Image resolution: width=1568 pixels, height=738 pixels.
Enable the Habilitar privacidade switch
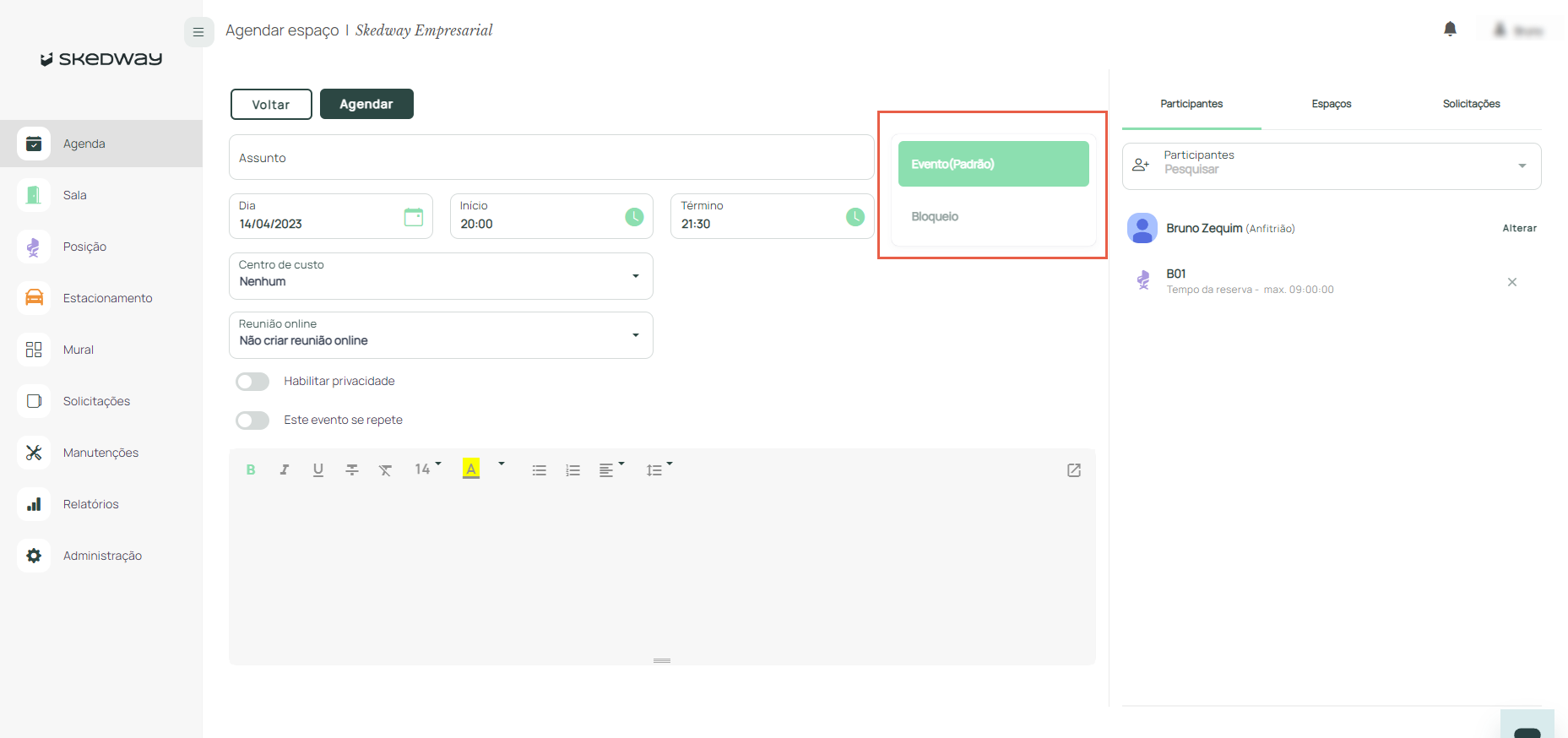pyautogui.click(x=252, y=382)
